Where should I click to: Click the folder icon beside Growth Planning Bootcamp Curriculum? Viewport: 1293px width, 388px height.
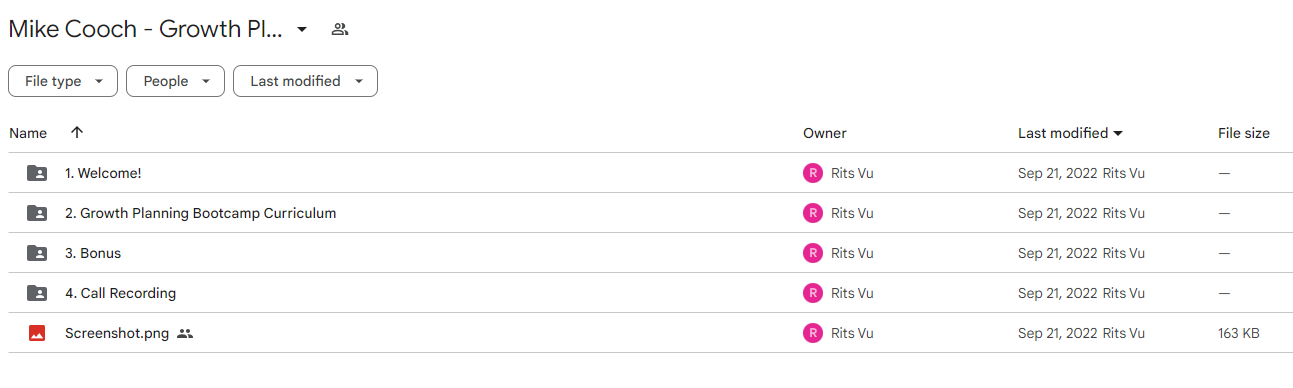point(37,213)
